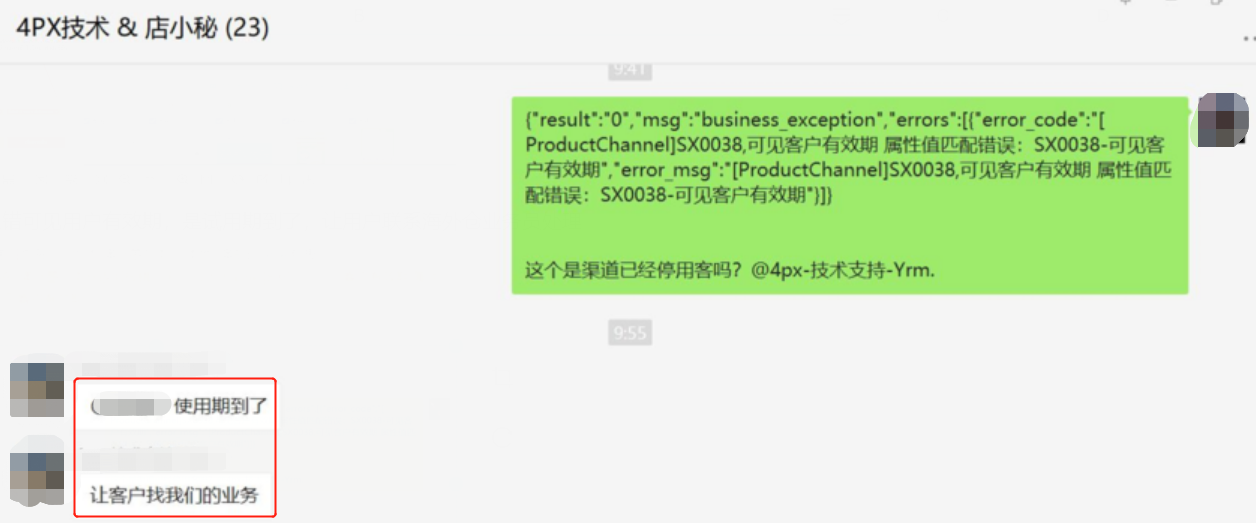The width and height of the screenshot is (1256, 523).
Task: Click the (23) member count in title
Action: pos(245,28)
